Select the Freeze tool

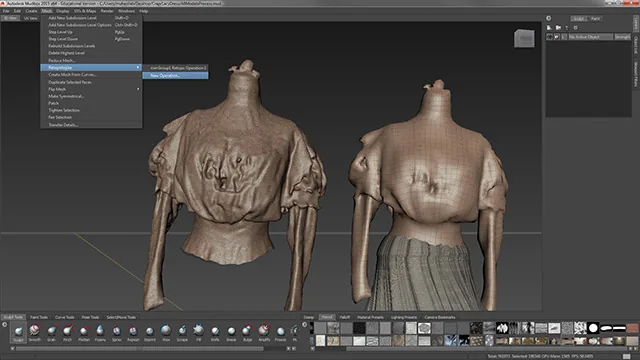pyautogui.click(x=280, y=332)
